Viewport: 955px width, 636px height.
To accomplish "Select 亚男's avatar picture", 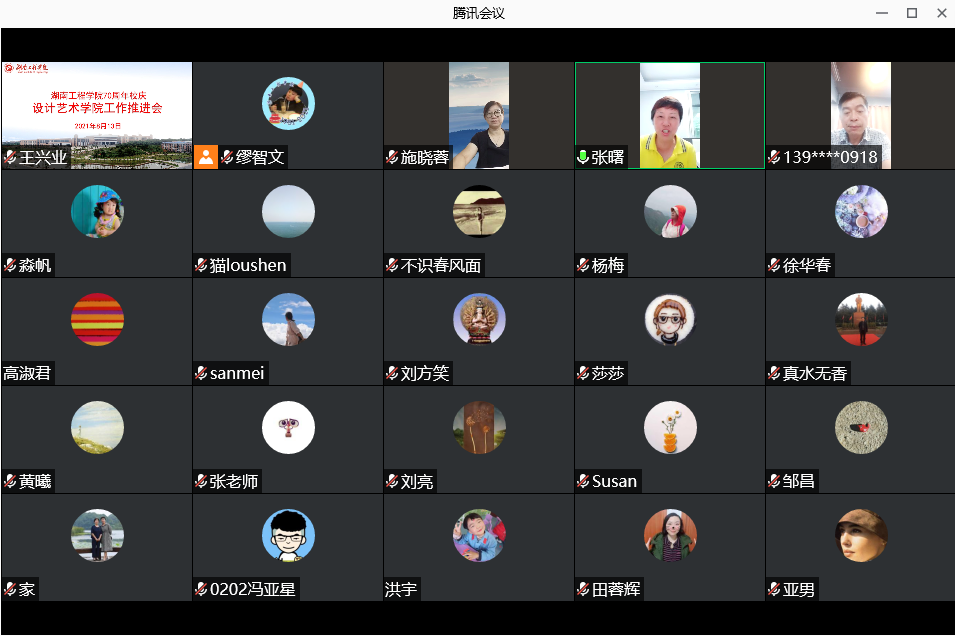I will pyautogui.click(x=861, y=535).
